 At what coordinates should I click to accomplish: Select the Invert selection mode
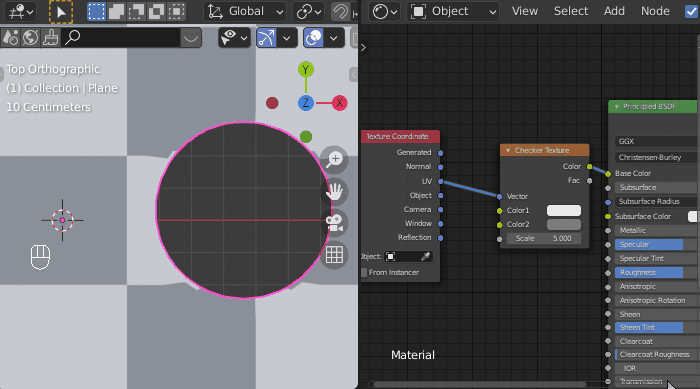tap(156, 12)
